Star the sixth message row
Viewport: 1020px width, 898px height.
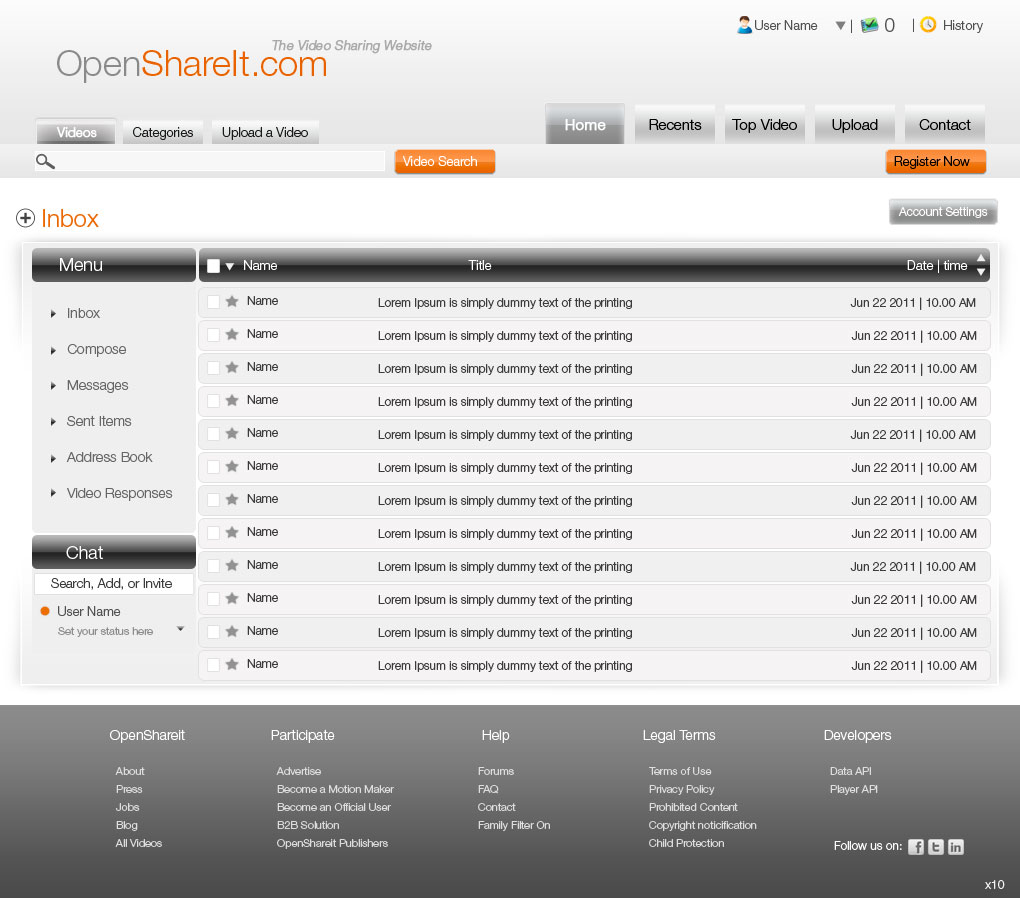click(x=232, y=467)
